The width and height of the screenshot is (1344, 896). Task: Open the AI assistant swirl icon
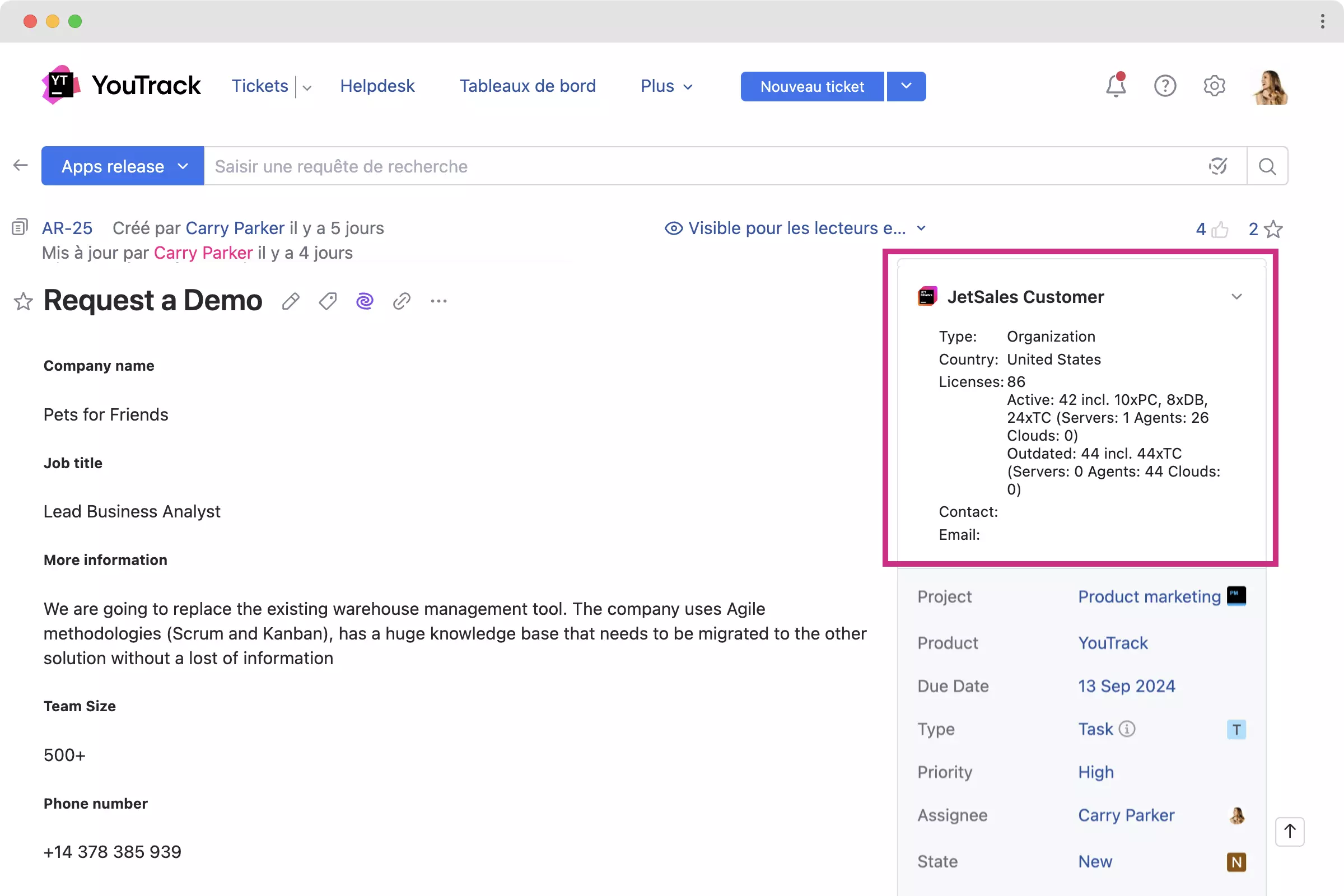click(x=365, y=301)
